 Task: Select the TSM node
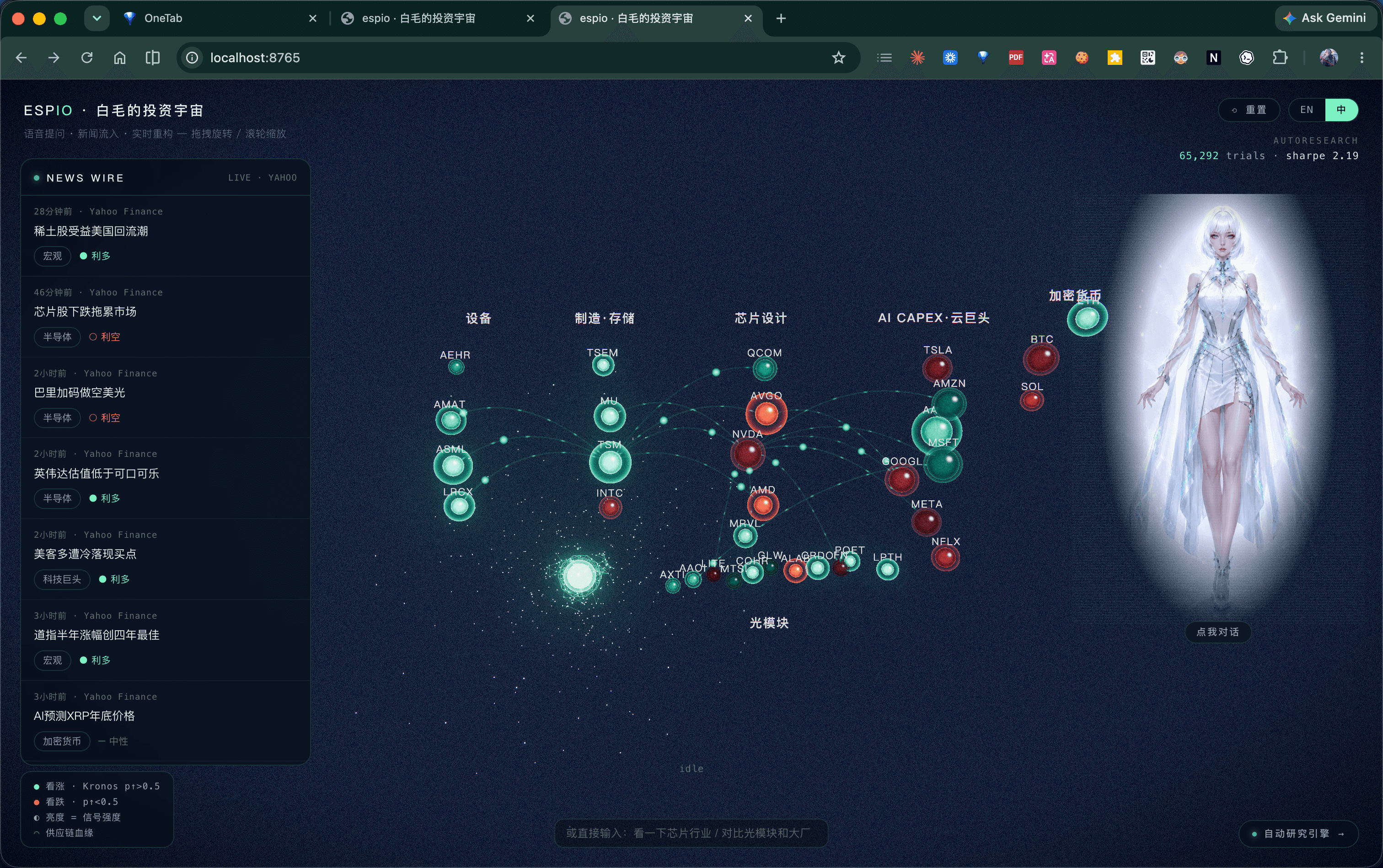click(610, 462)
